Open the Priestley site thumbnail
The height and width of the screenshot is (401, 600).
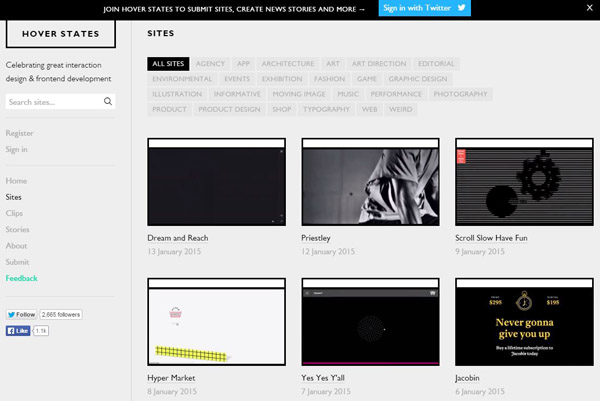370,183
